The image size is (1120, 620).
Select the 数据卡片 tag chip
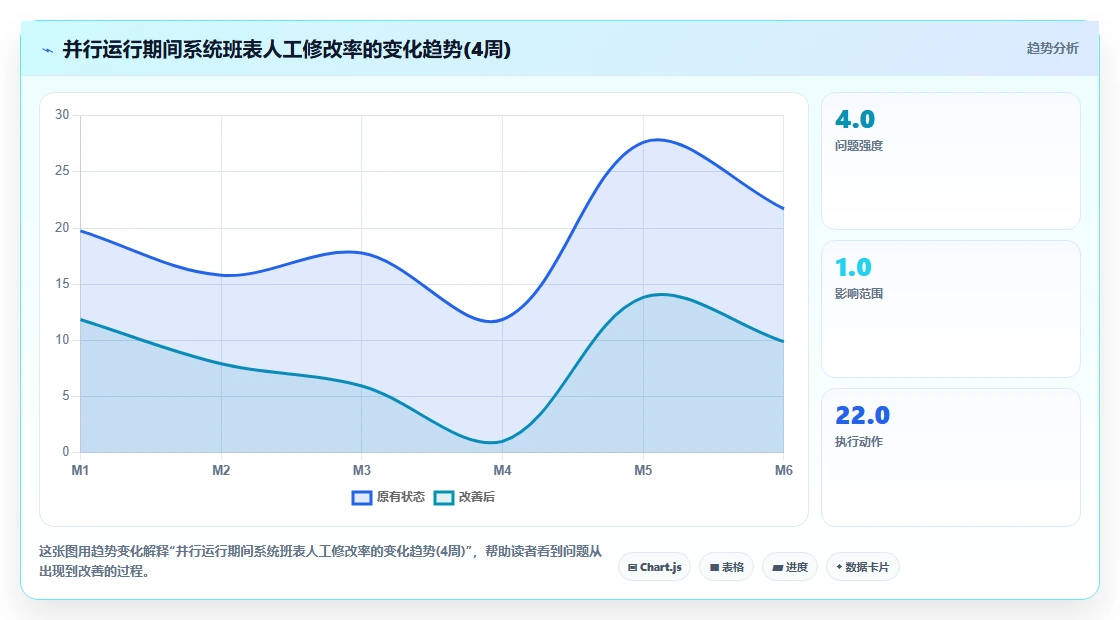863,567
